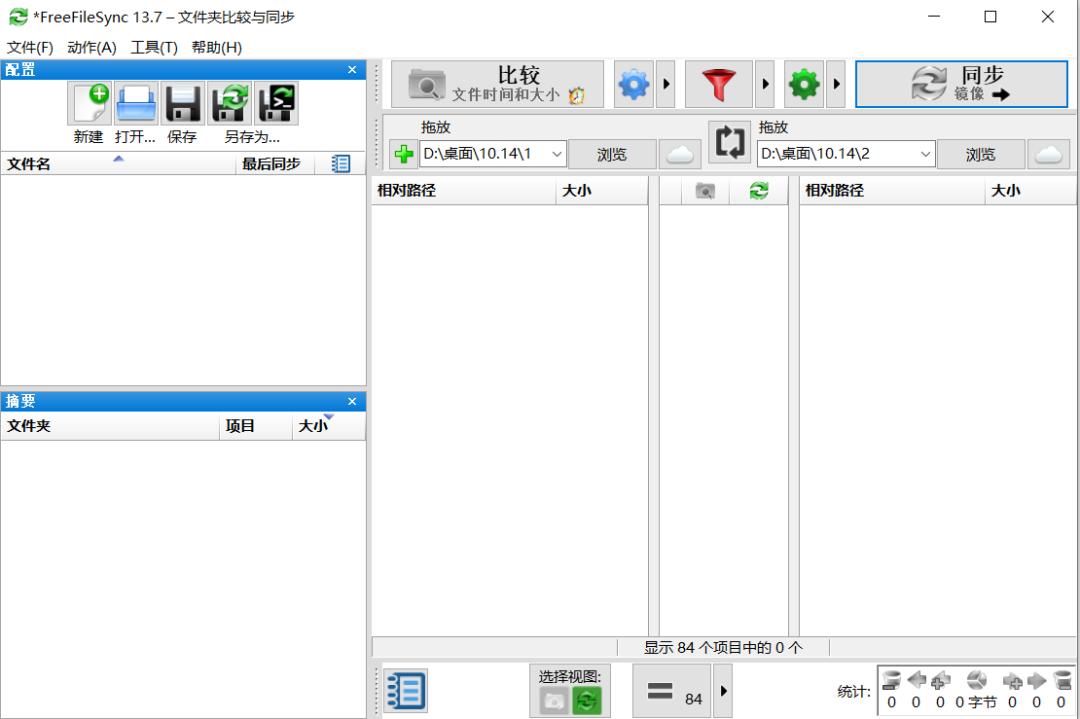Screen dimensions: 1080x719
Task: Swap sides with the arrows icon
Action: 729,142
